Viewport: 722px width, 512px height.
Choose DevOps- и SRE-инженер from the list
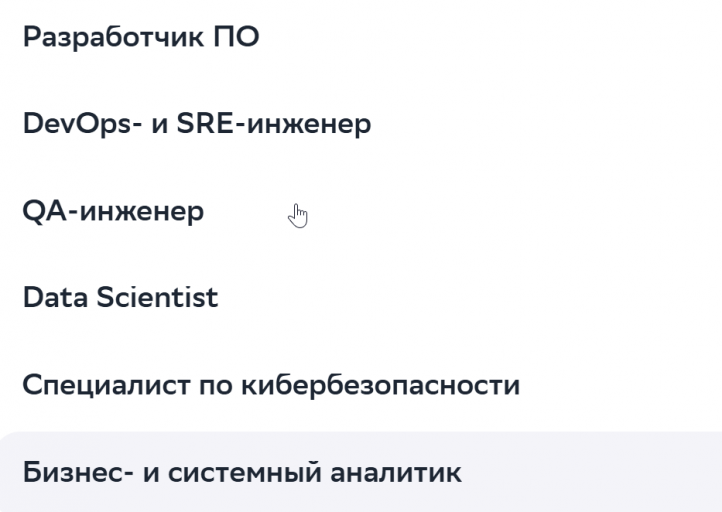[x=361, y=124]
